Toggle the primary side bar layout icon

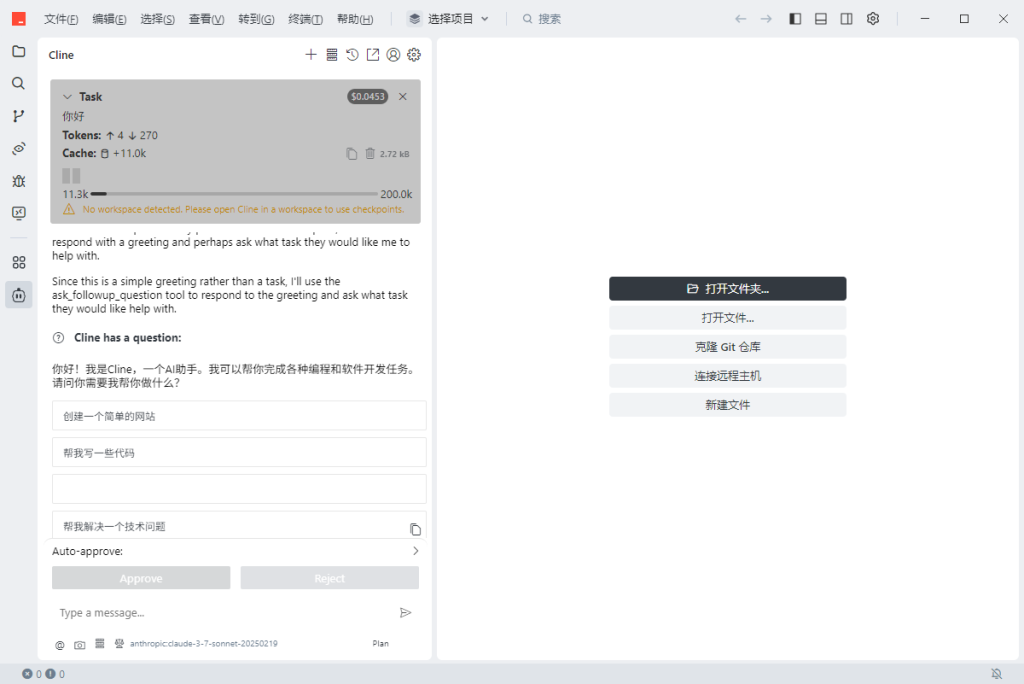[x=795, y=19]
